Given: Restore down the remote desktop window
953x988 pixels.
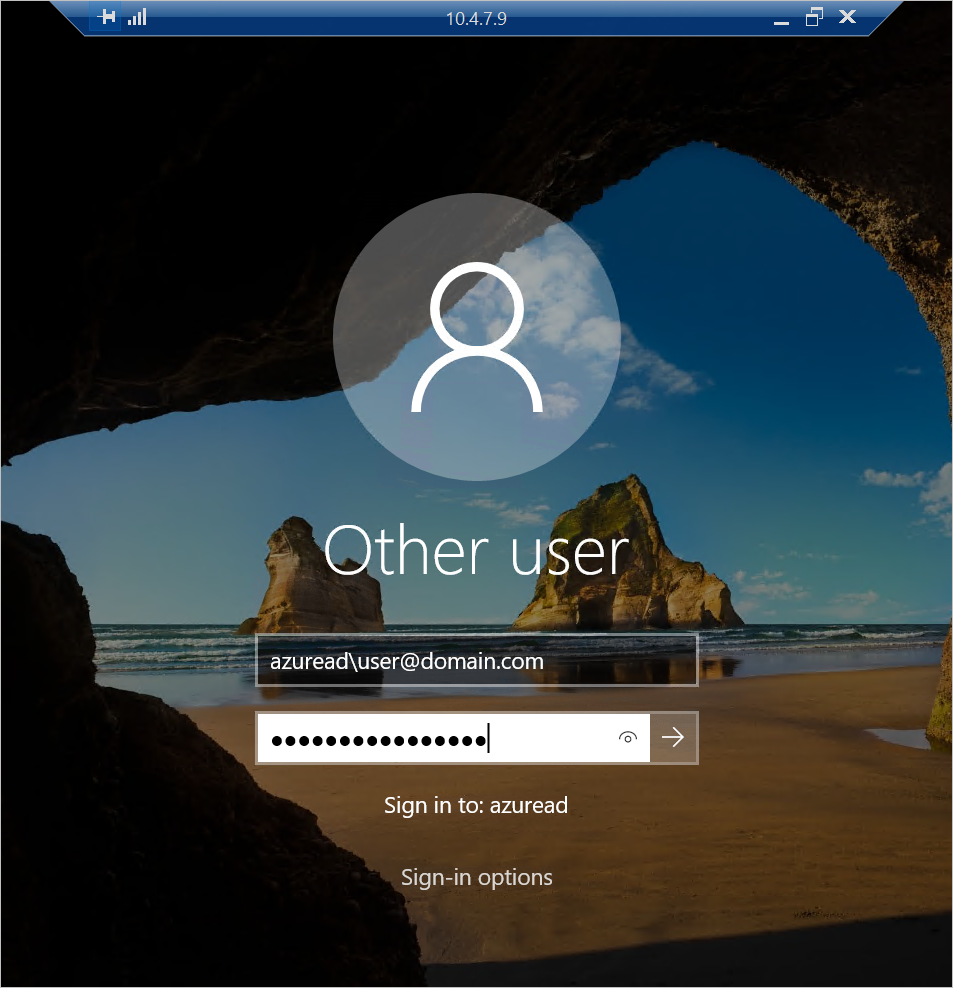Looking at the screenshot, I should pyautogui.click(x=814, y=17).
